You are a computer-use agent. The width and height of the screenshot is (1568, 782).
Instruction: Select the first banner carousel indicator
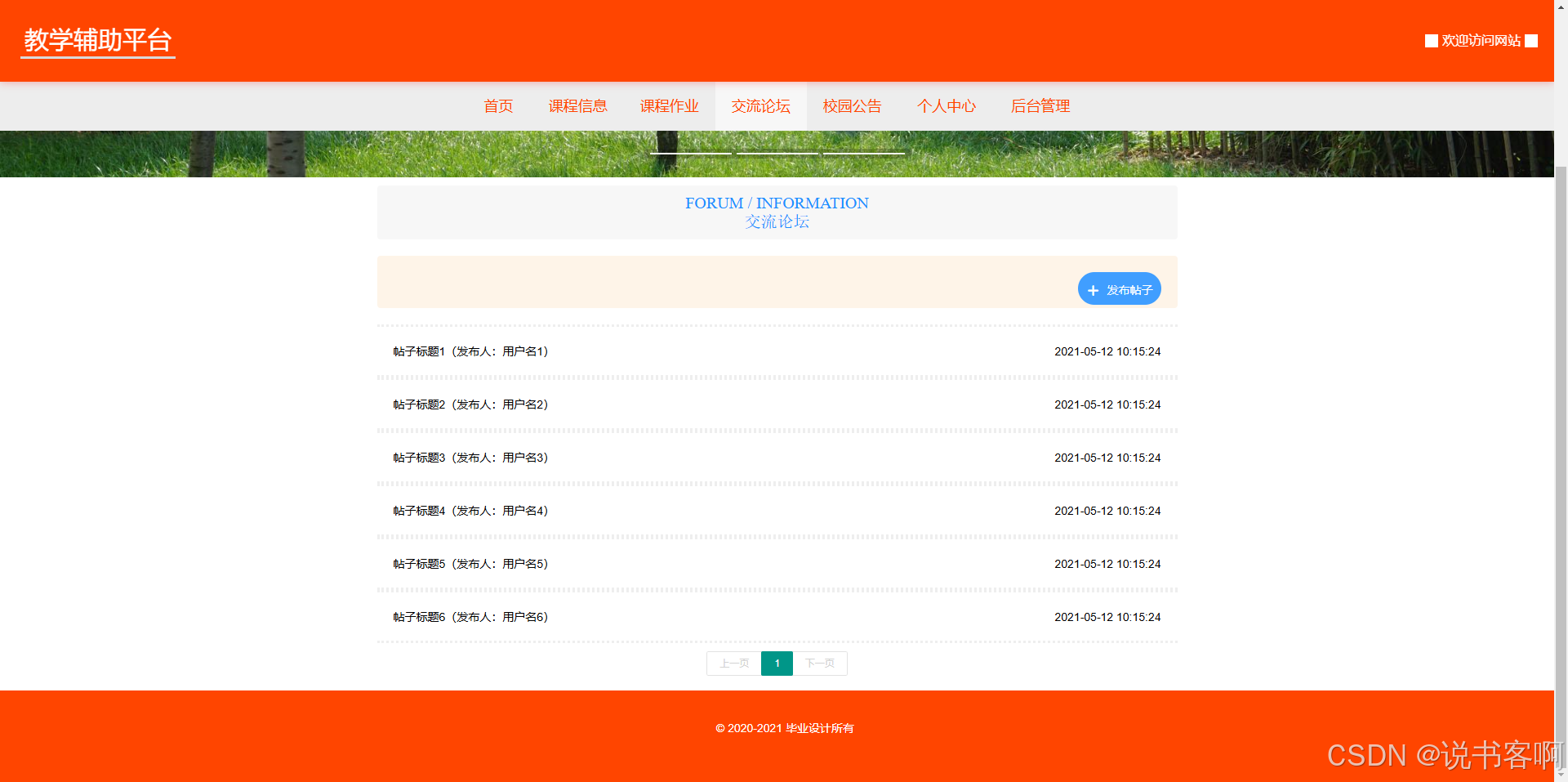pyautogui.click(x=691, y=153)
